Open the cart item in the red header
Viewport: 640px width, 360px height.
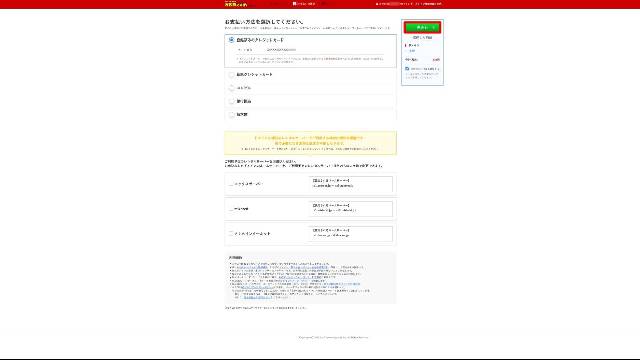304,4
